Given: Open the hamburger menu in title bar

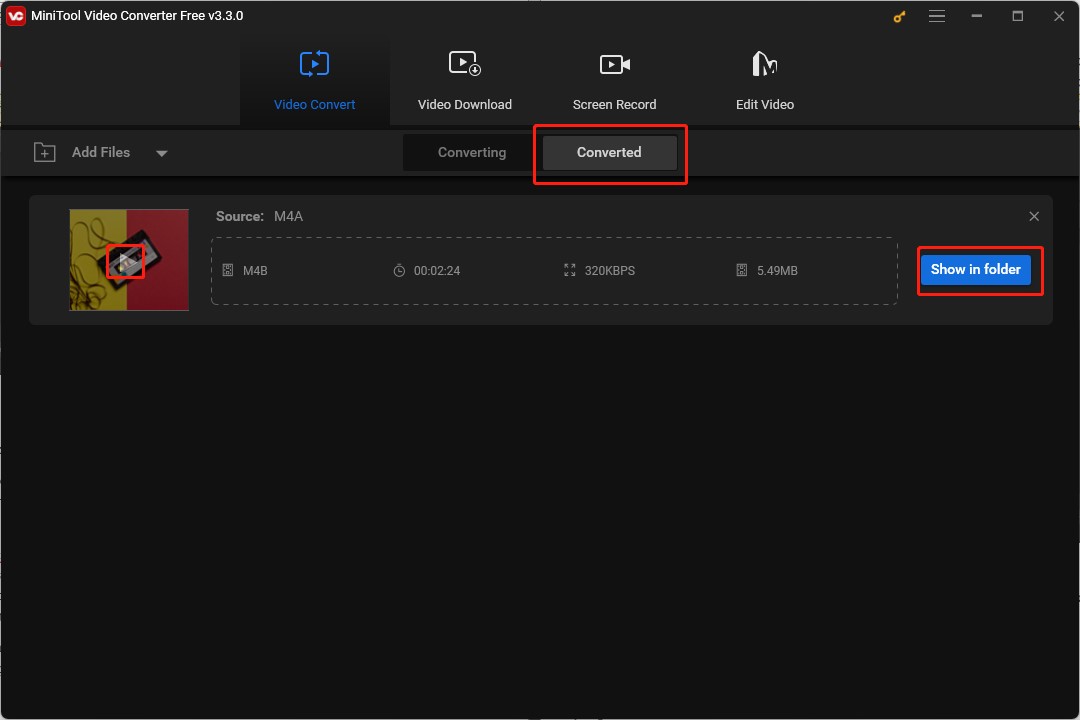Looking at the screenshot, I should click(x=937, y=16).
